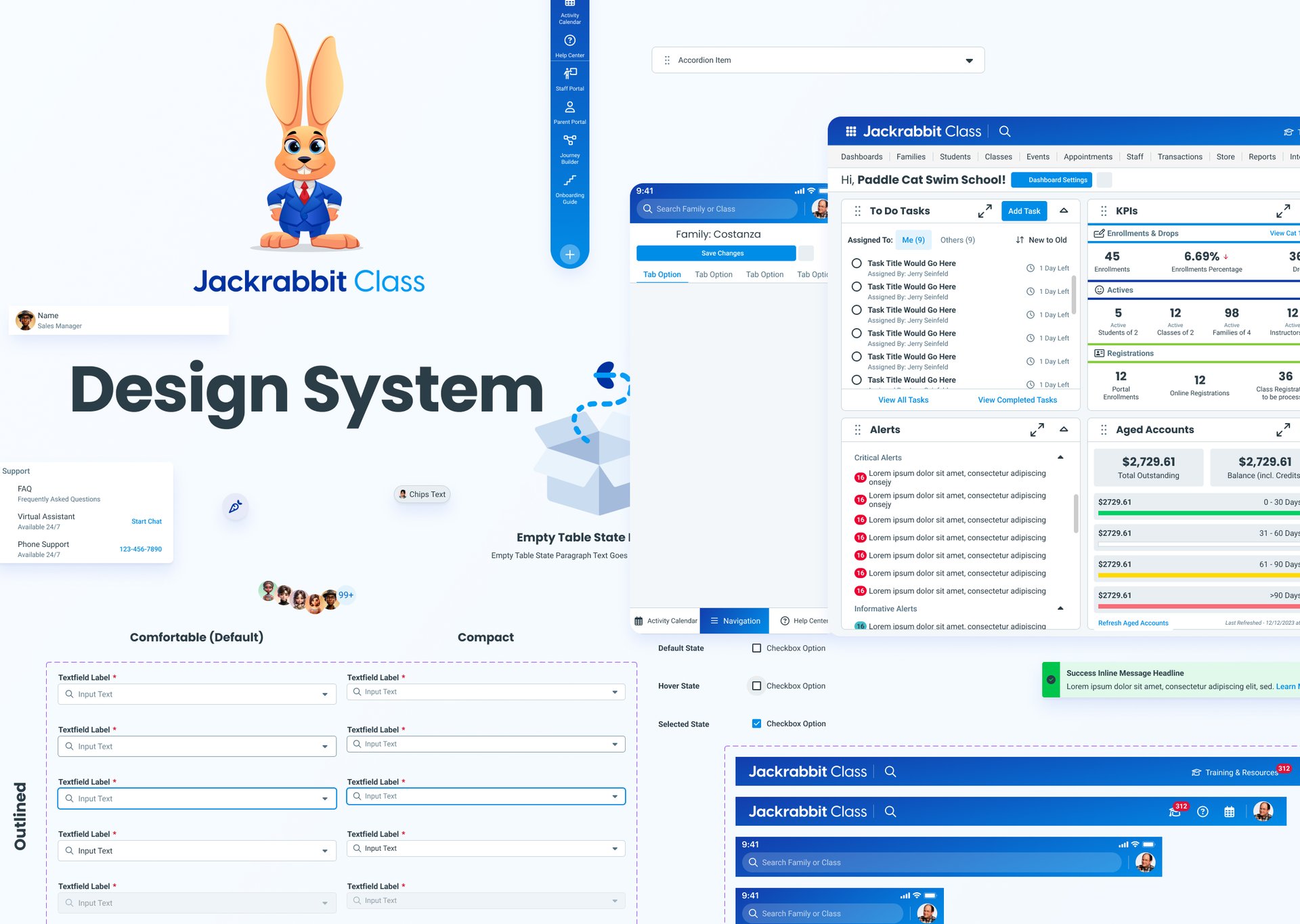1300x924 pixels.
Task: Click the Name Sales Manager profile card
Action: tap(118, 320)
